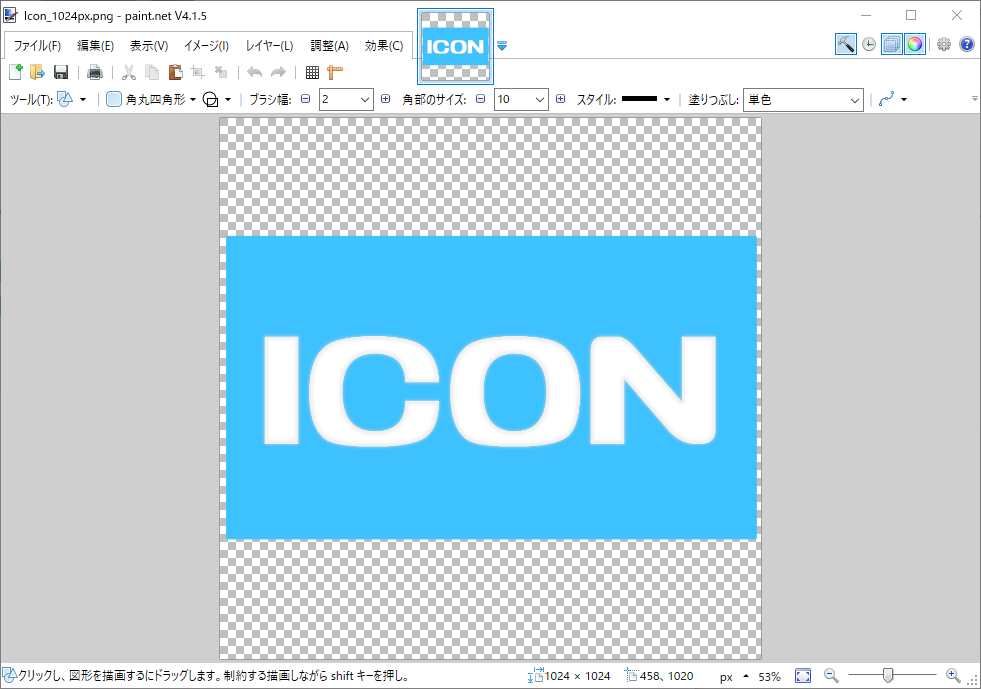This screenshot has height=689, width=981.
Task: Select the ICON image thumbnail tab
Action: click(x=455, y=46)
